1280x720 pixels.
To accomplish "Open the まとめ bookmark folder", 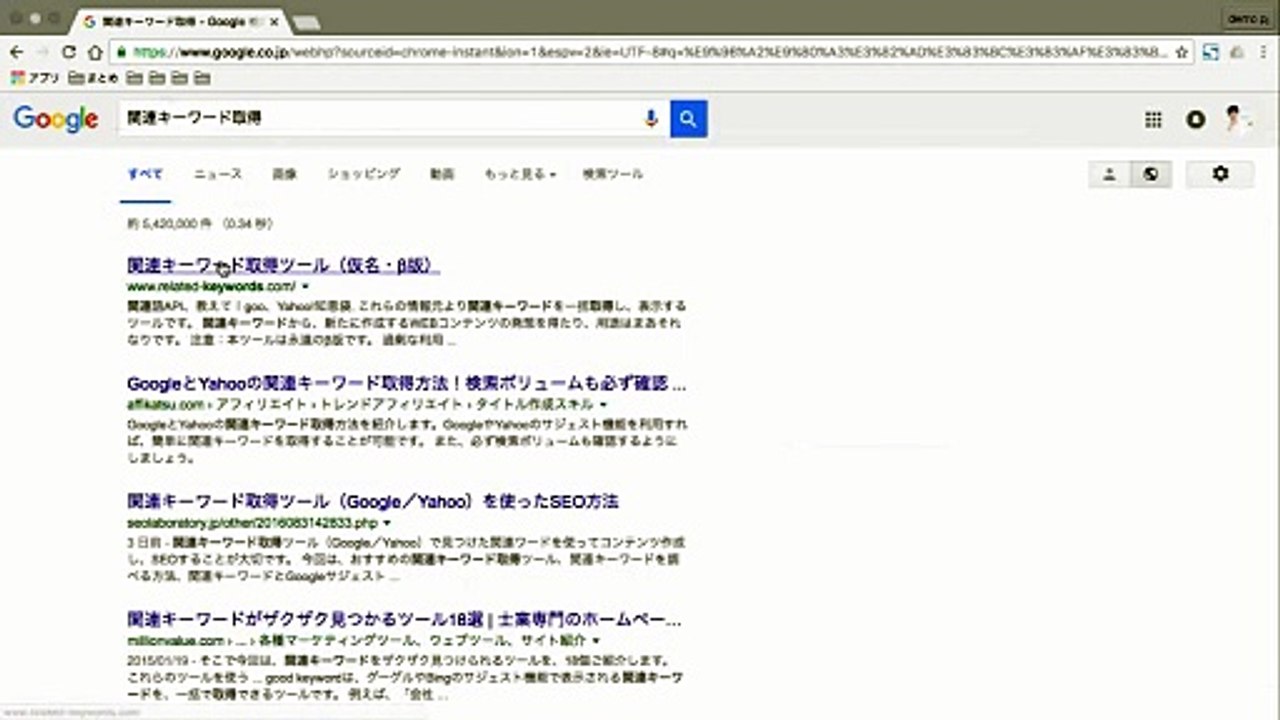I will point(94,77).
